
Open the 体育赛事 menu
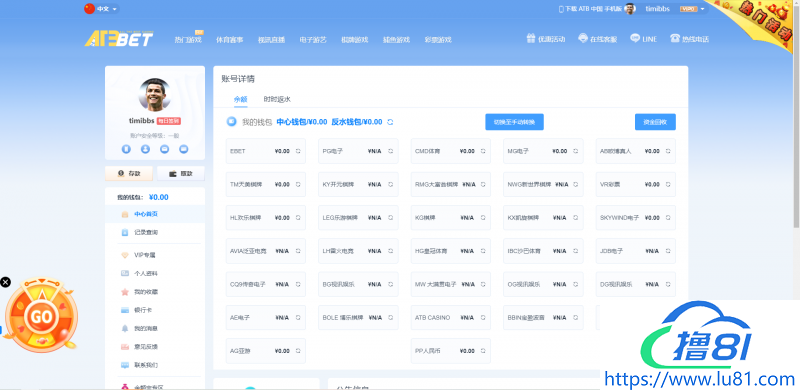[230, 40]
